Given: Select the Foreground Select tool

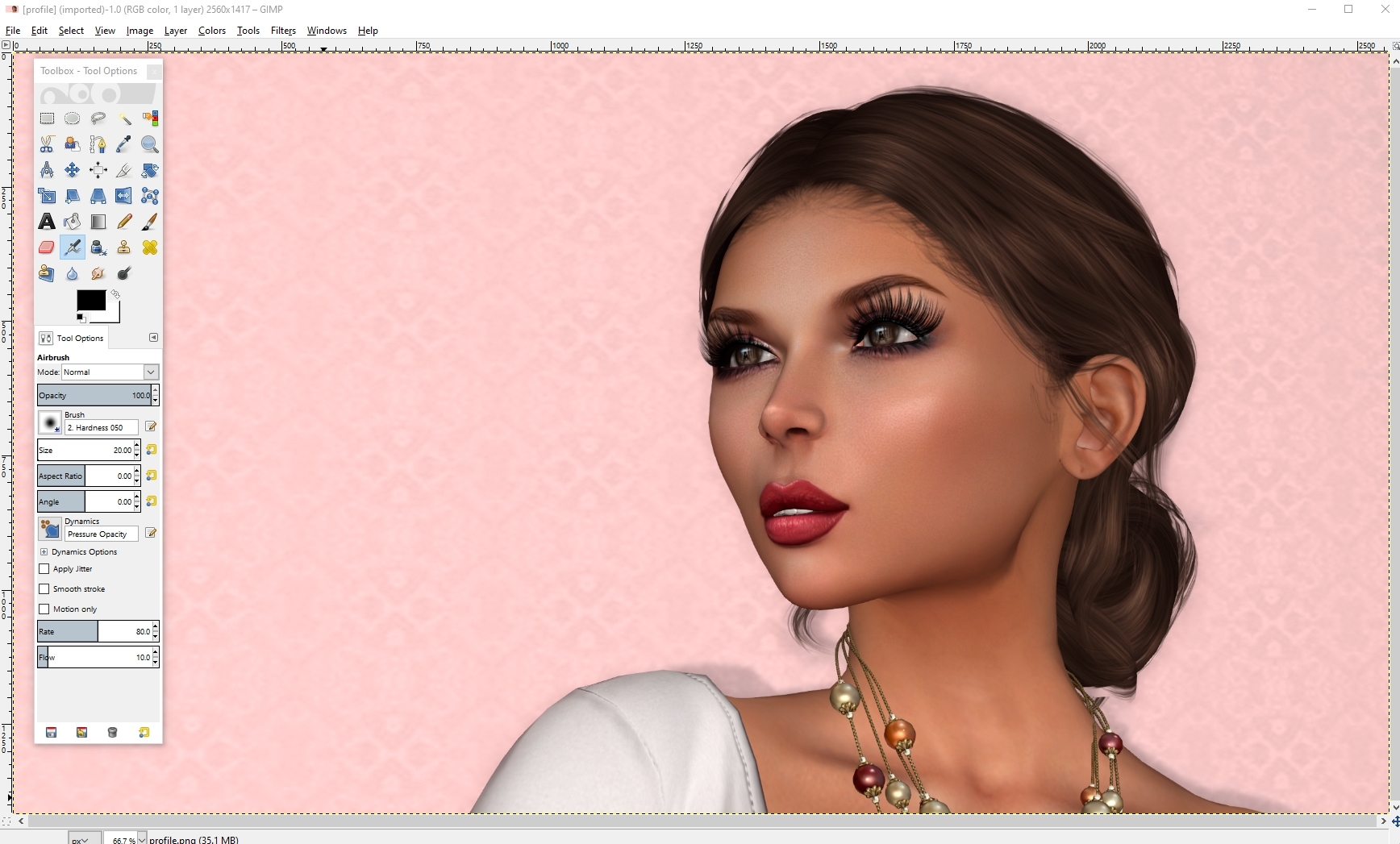Looking at the screenshot, I should pos(73,144).
